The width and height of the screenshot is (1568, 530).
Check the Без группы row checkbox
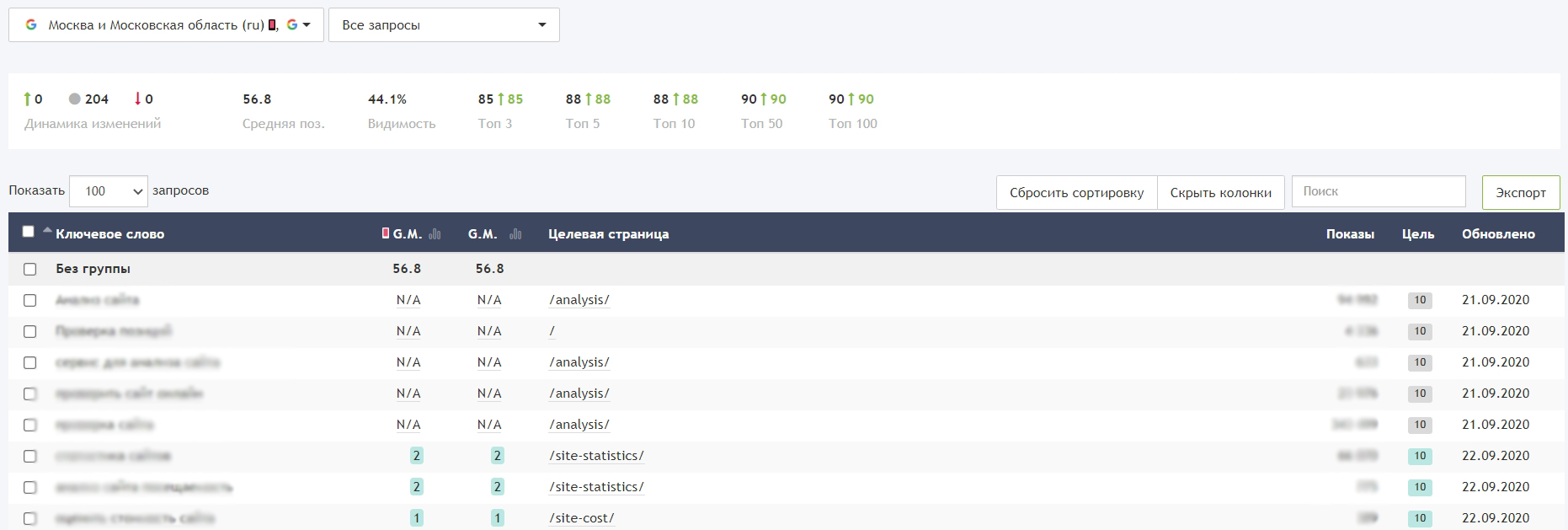pyautogui.click(x=30, y=270)
